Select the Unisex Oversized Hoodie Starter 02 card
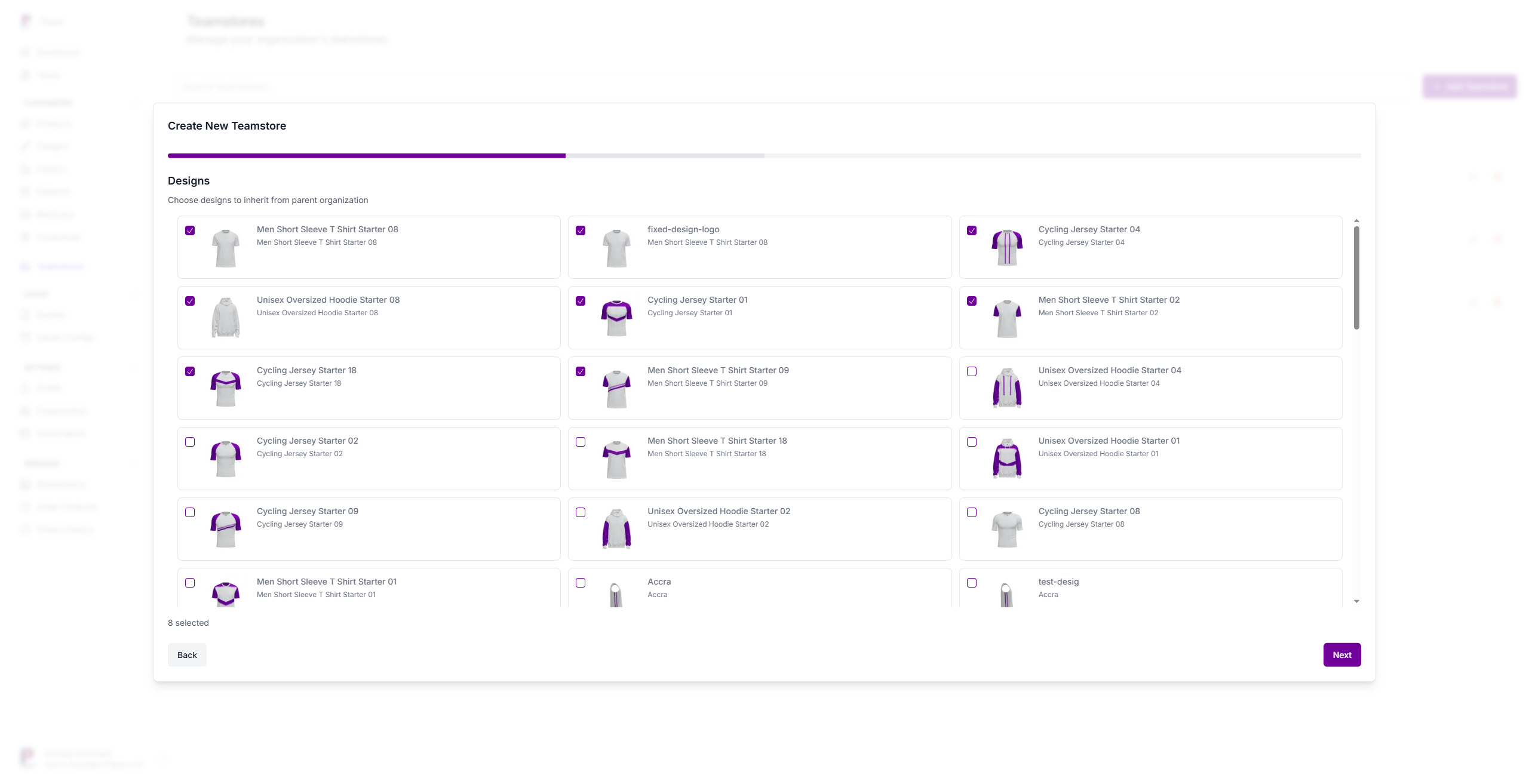The width and height of the screenshot is (1529, 784). 759,528
